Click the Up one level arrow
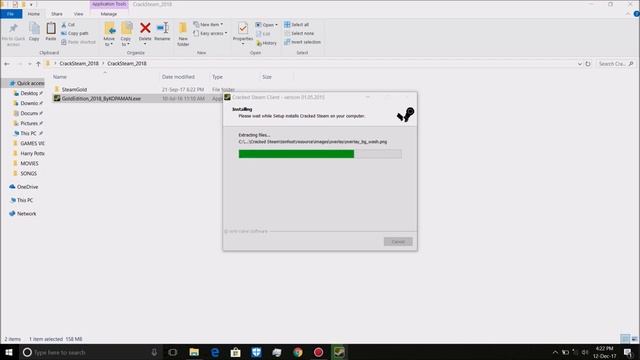 (x=38, y=64)
